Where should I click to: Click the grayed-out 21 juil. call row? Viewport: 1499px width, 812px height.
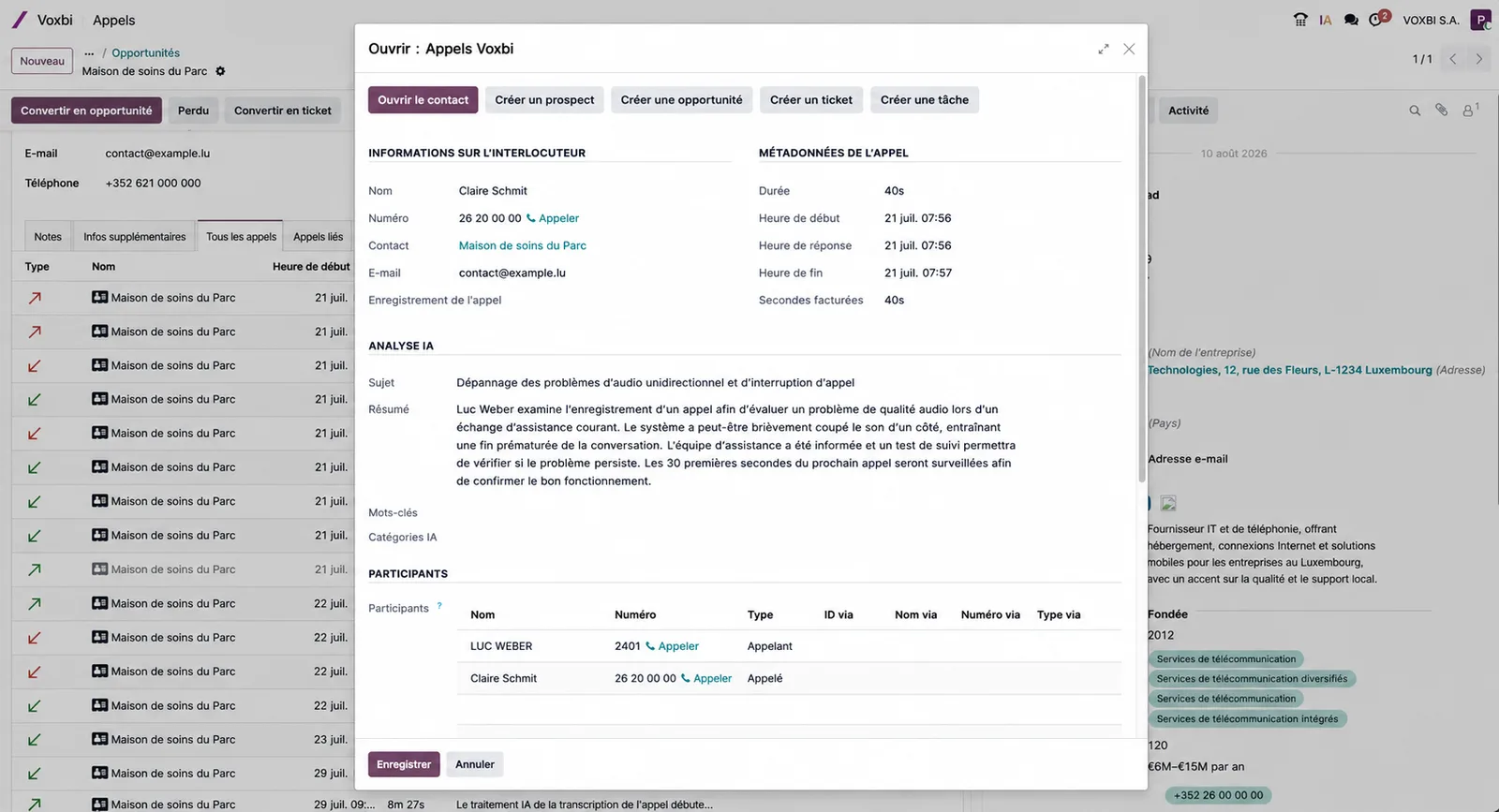(x=183, y=569)
